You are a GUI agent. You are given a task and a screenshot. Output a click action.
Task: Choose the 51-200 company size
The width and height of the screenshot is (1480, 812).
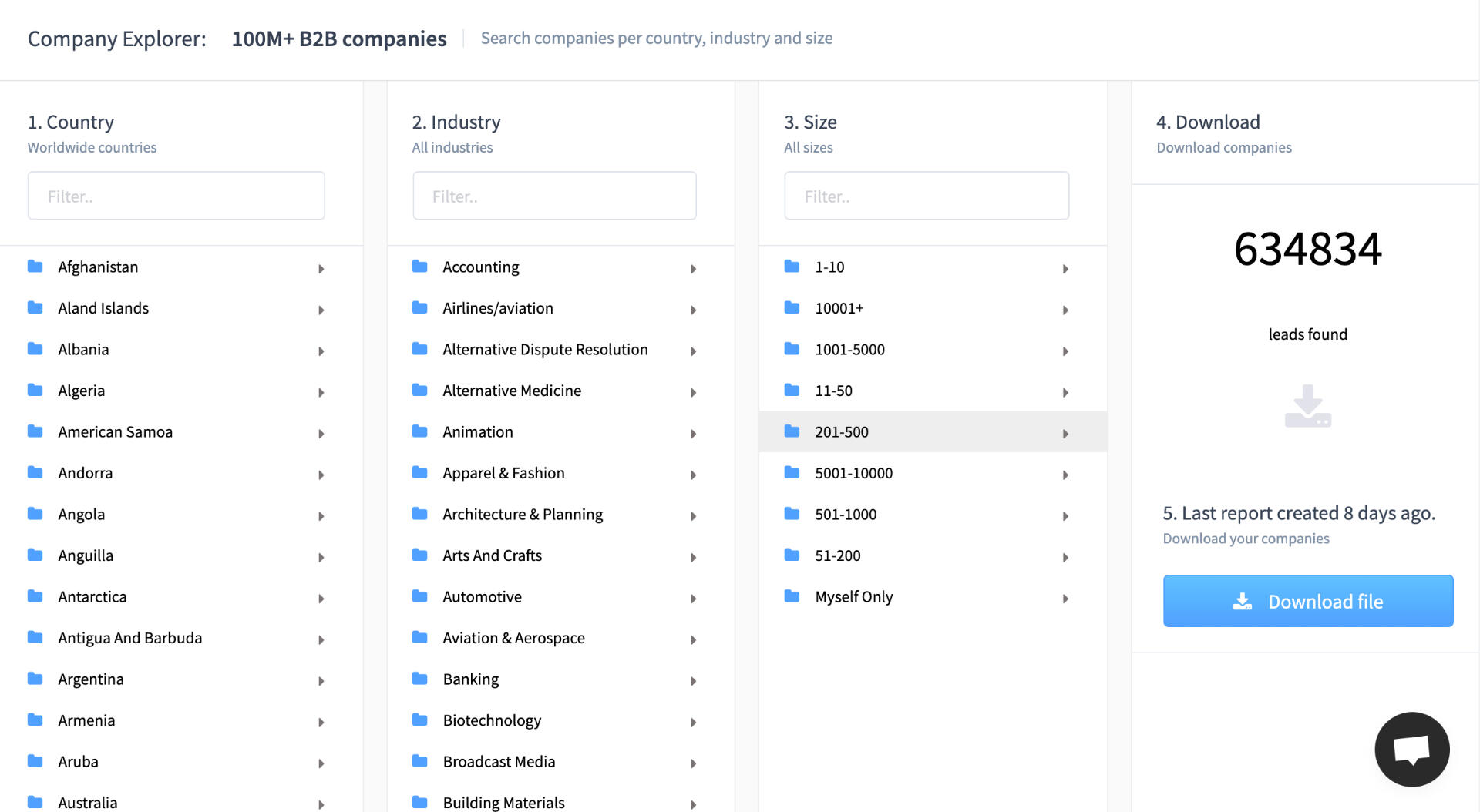838,555
